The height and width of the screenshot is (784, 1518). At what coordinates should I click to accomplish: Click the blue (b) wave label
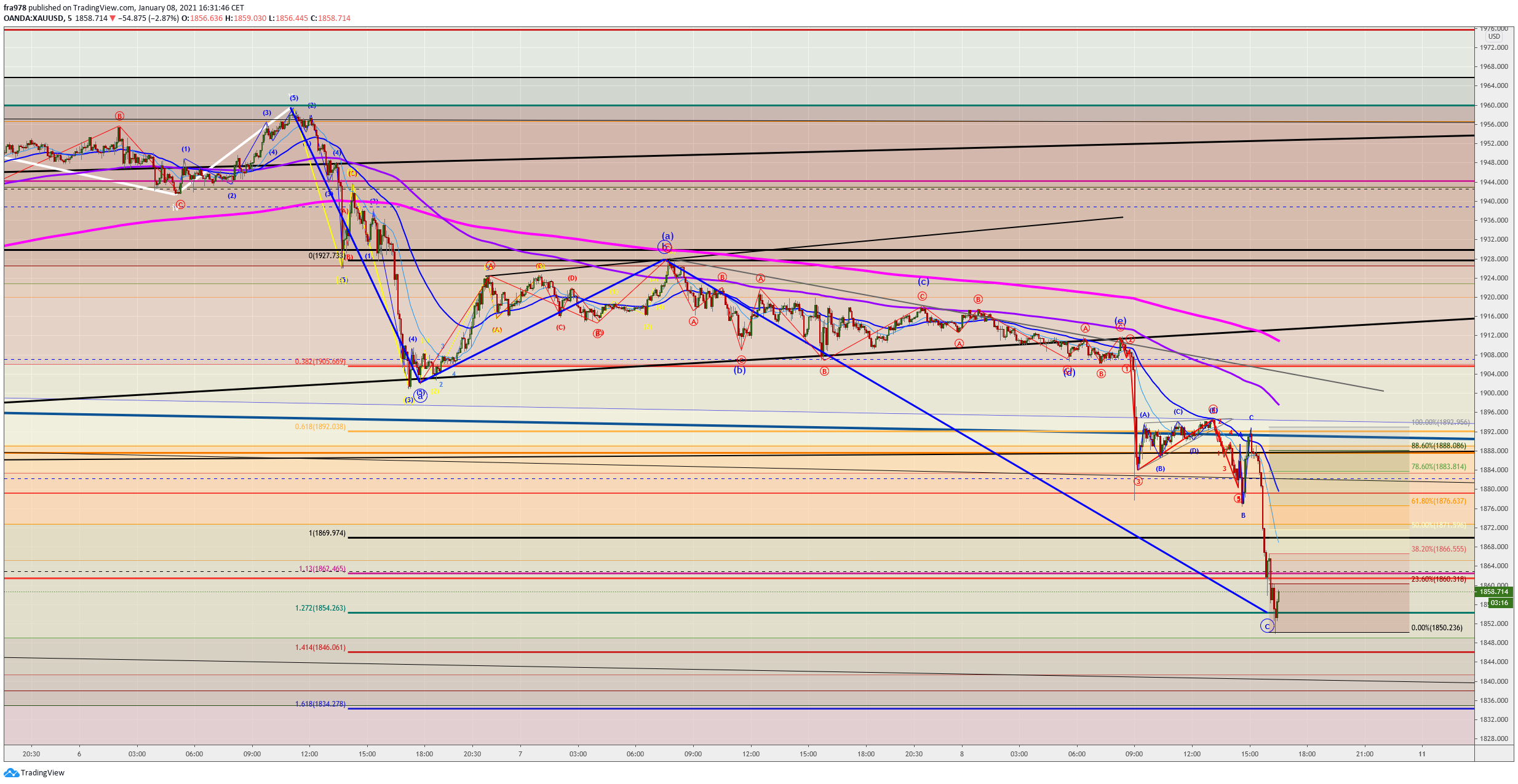click(740, 370)
